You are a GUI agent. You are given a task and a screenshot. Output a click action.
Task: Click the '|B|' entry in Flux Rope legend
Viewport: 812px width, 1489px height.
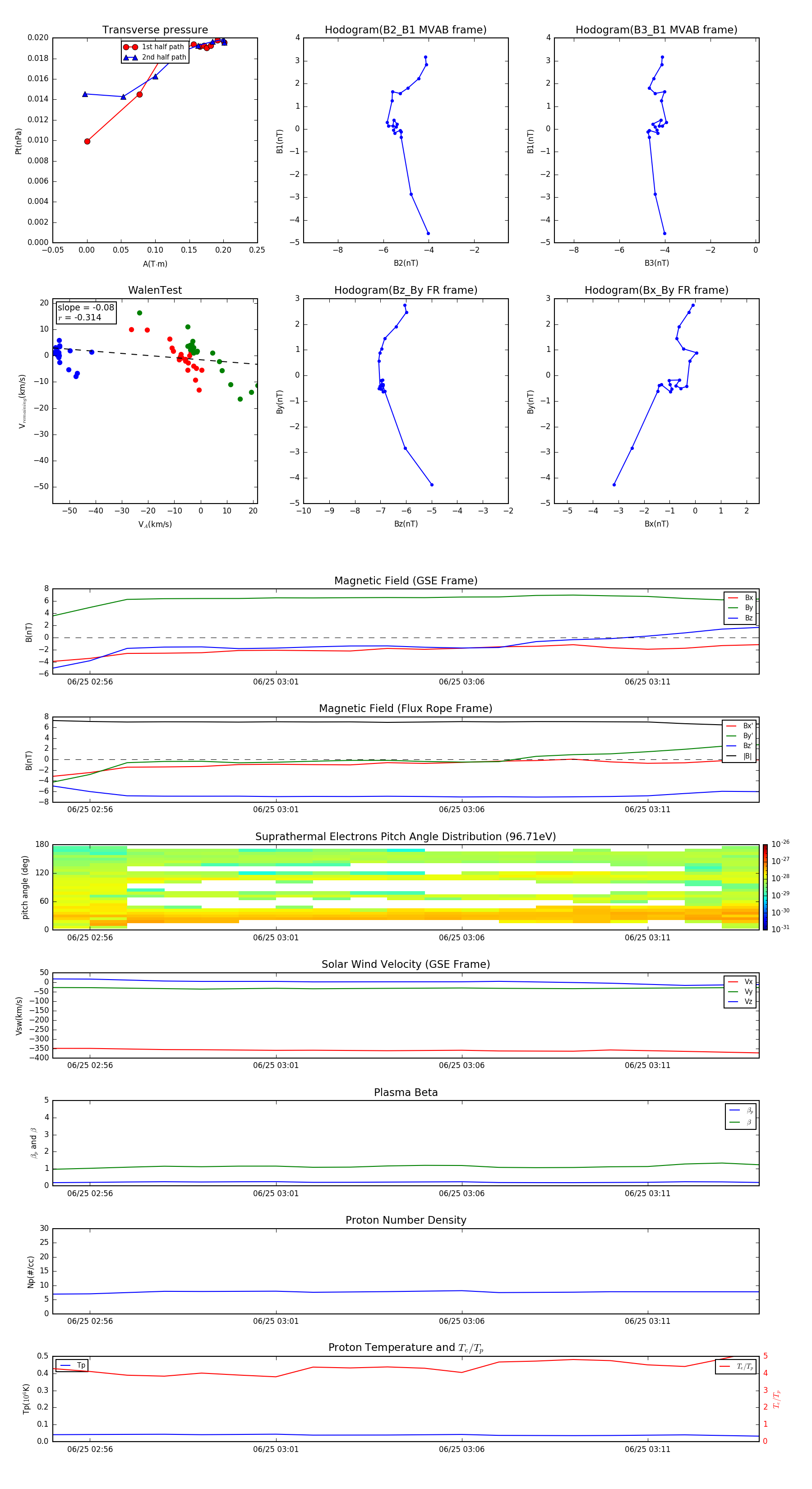pos(739,756)
